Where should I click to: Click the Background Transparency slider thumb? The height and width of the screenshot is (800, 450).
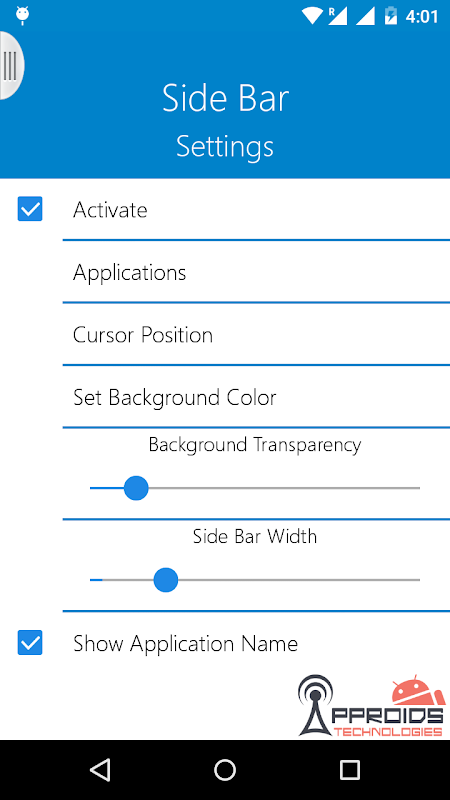pos(136,488)
